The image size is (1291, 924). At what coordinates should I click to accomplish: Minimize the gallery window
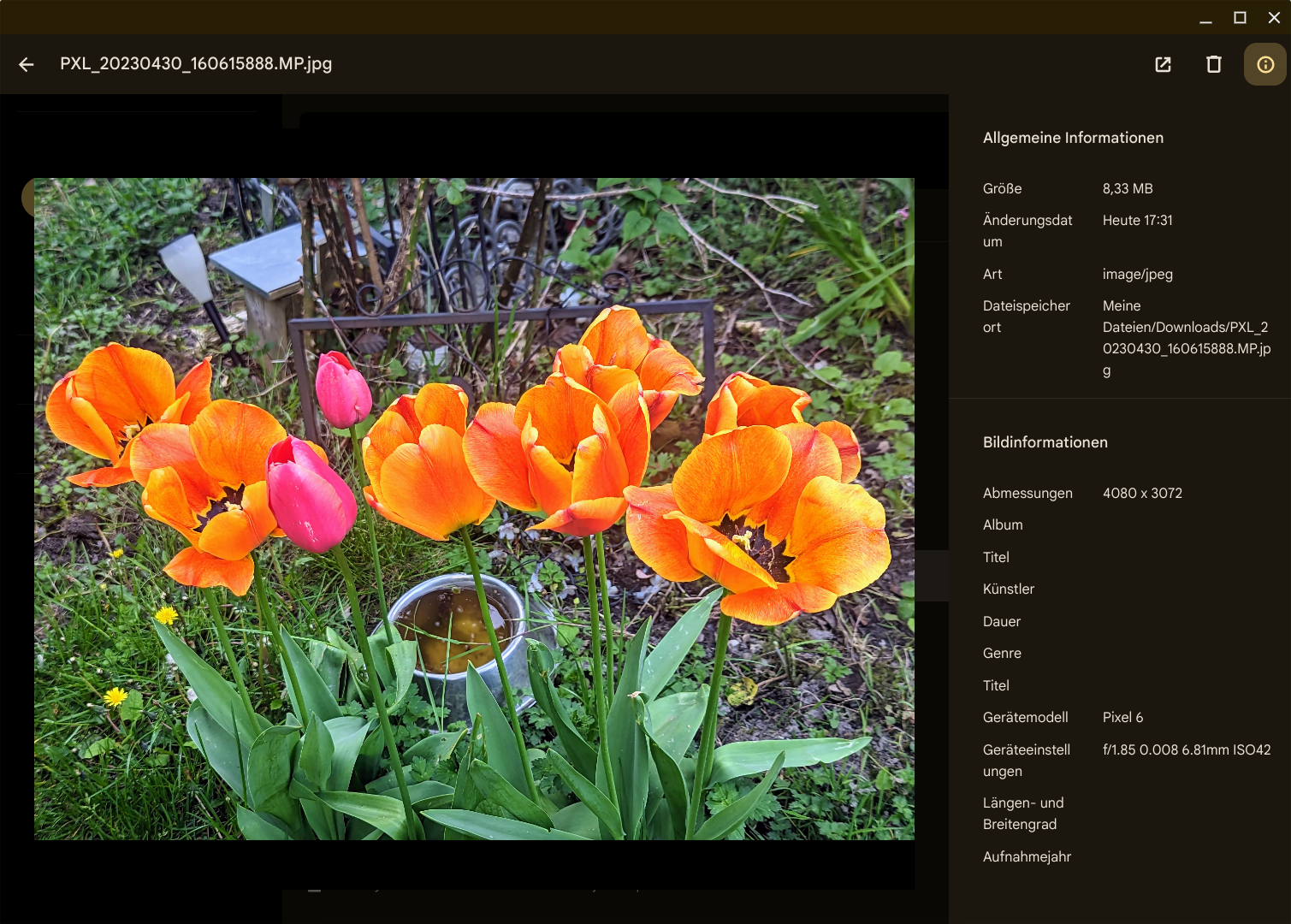pos(1205,18)
